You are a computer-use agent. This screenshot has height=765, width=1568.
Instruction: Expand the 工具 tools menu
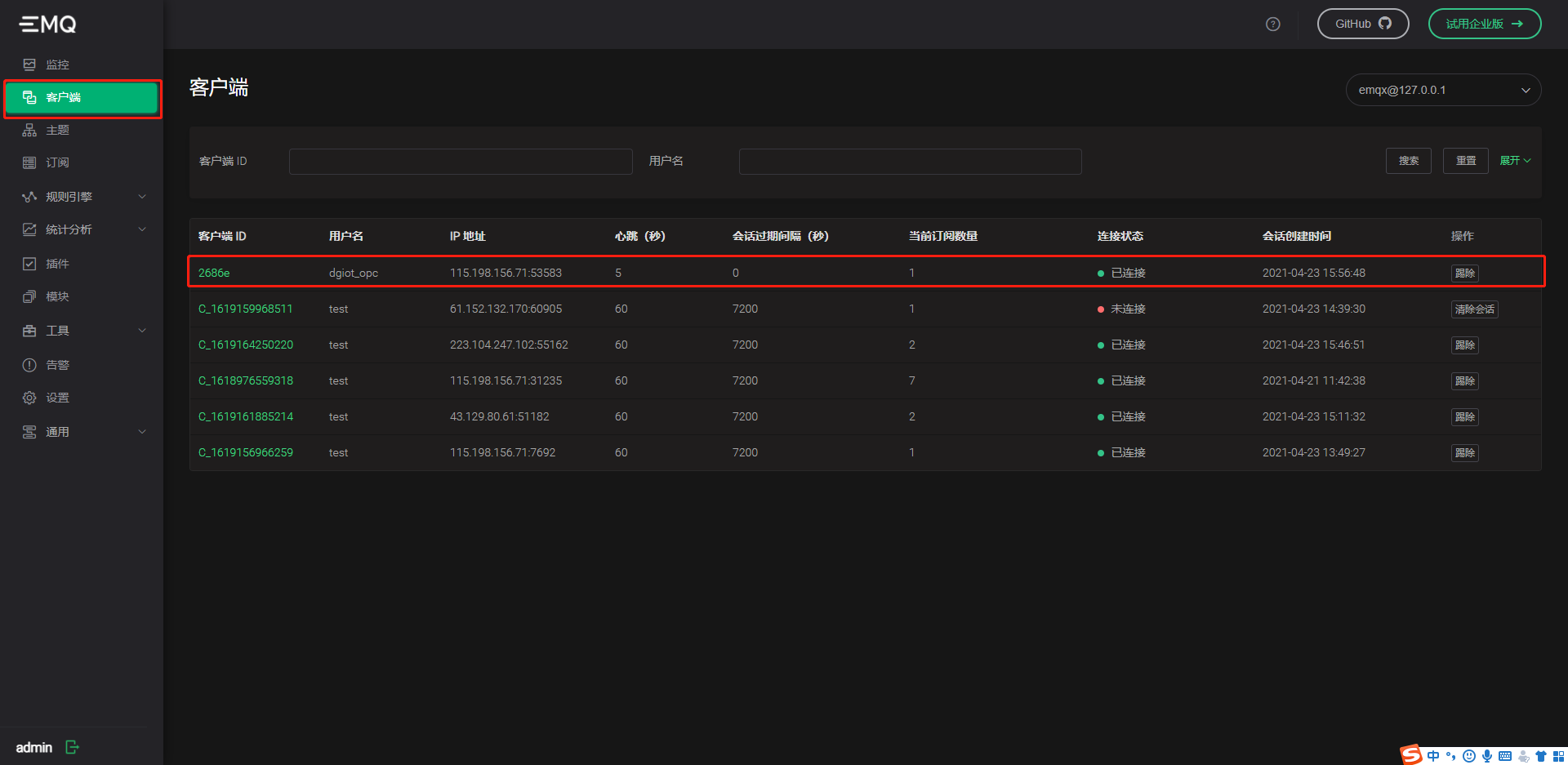57,330
